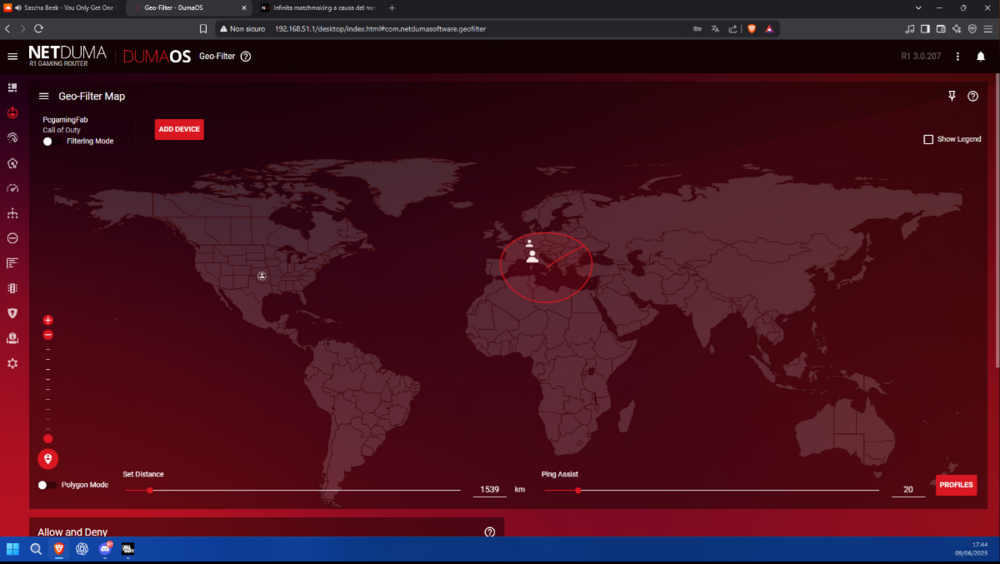Screen dimensions: 1000x564
Task: Click the 'PogamingFab' device name
Action: click(65, 119)
